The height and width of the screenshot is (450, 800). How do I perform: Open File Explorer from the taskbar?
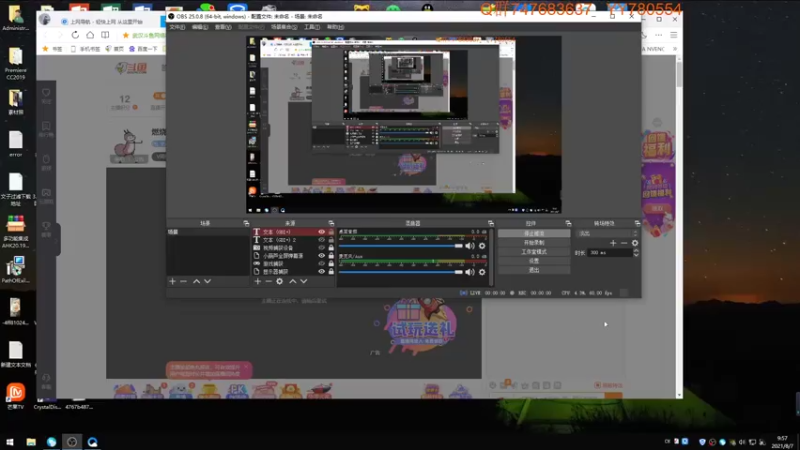[x=31, y=442]
